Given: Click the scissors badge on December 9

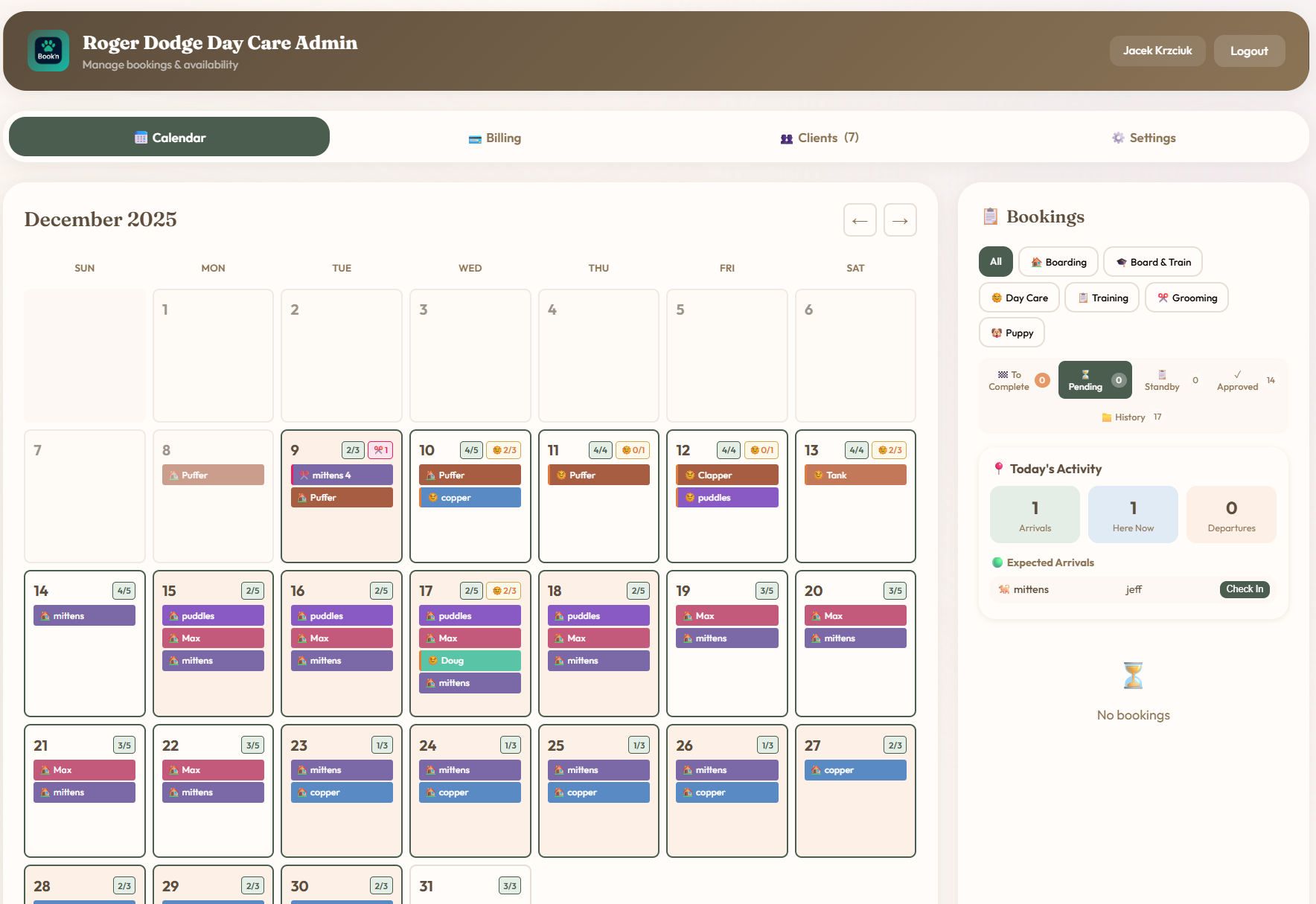Looking at the screenshot, I should click(380, 449).
